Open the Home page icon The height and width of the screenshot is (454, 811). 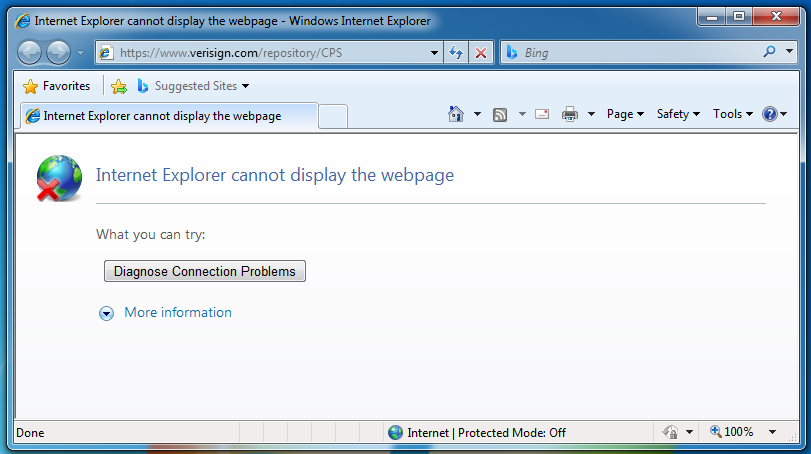456,114
